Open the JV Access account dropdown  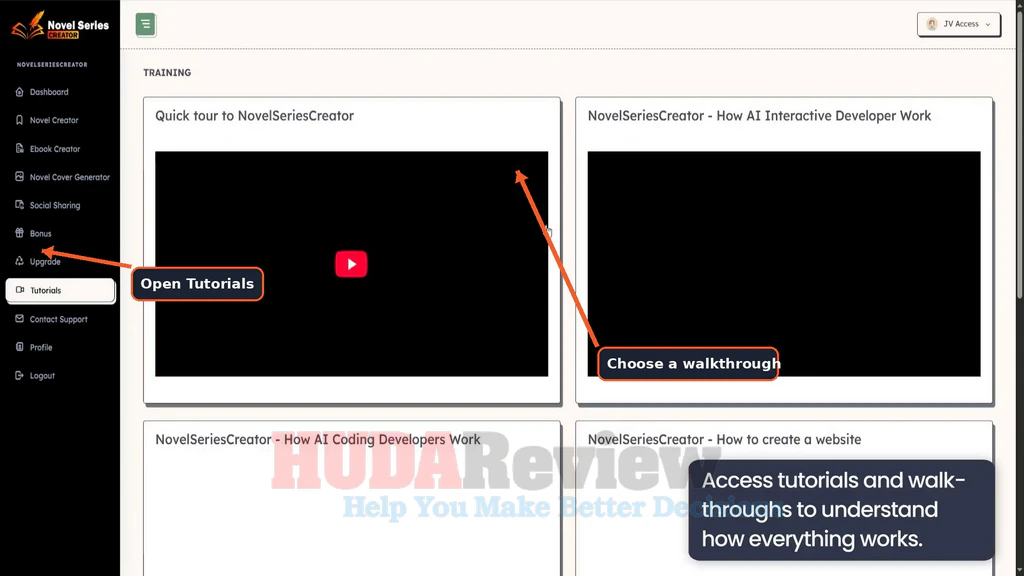[x=958, y=24]
